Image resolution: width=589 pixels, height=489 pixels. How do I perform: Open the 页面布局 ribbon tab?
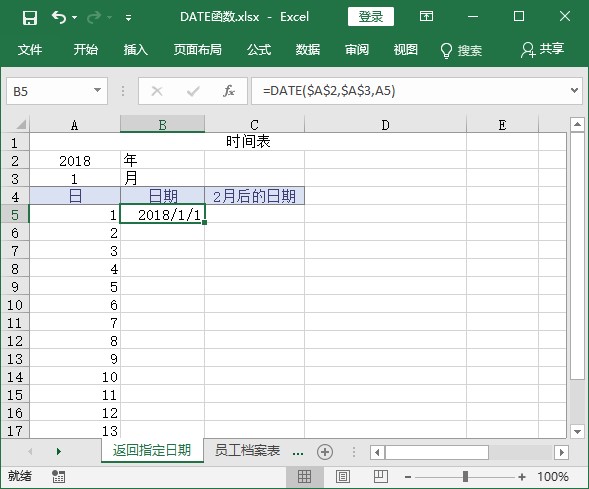click(198, 50)
